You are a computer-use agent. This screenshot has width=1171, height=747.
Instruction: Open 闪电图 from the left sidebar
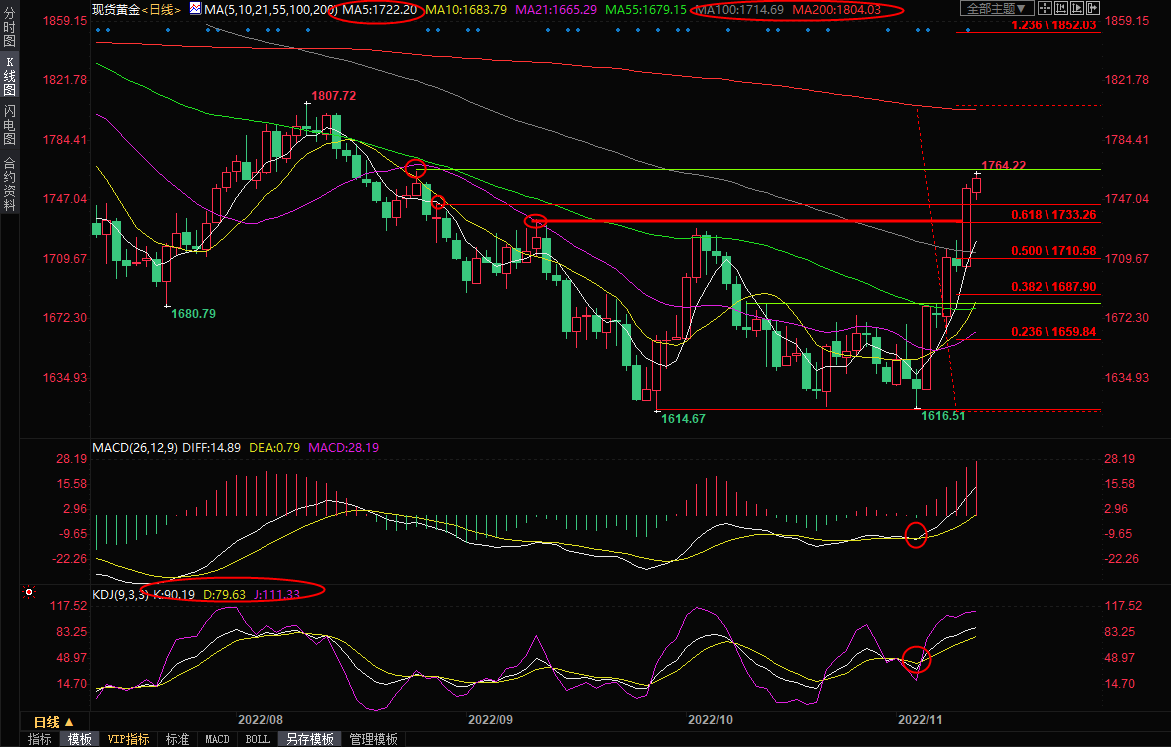(x=9, y=125)
